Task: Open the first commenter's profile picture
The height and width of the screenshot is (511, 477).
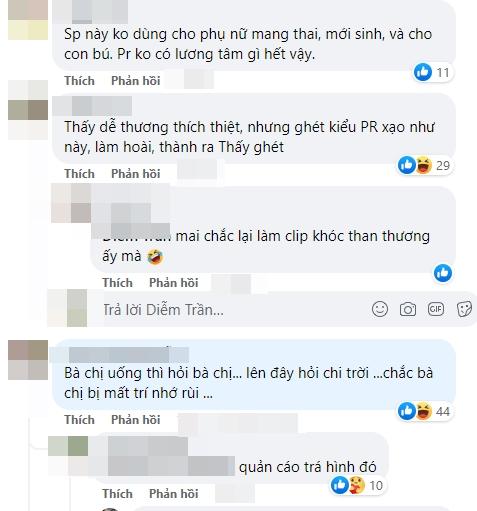Action: click(28, 20)
